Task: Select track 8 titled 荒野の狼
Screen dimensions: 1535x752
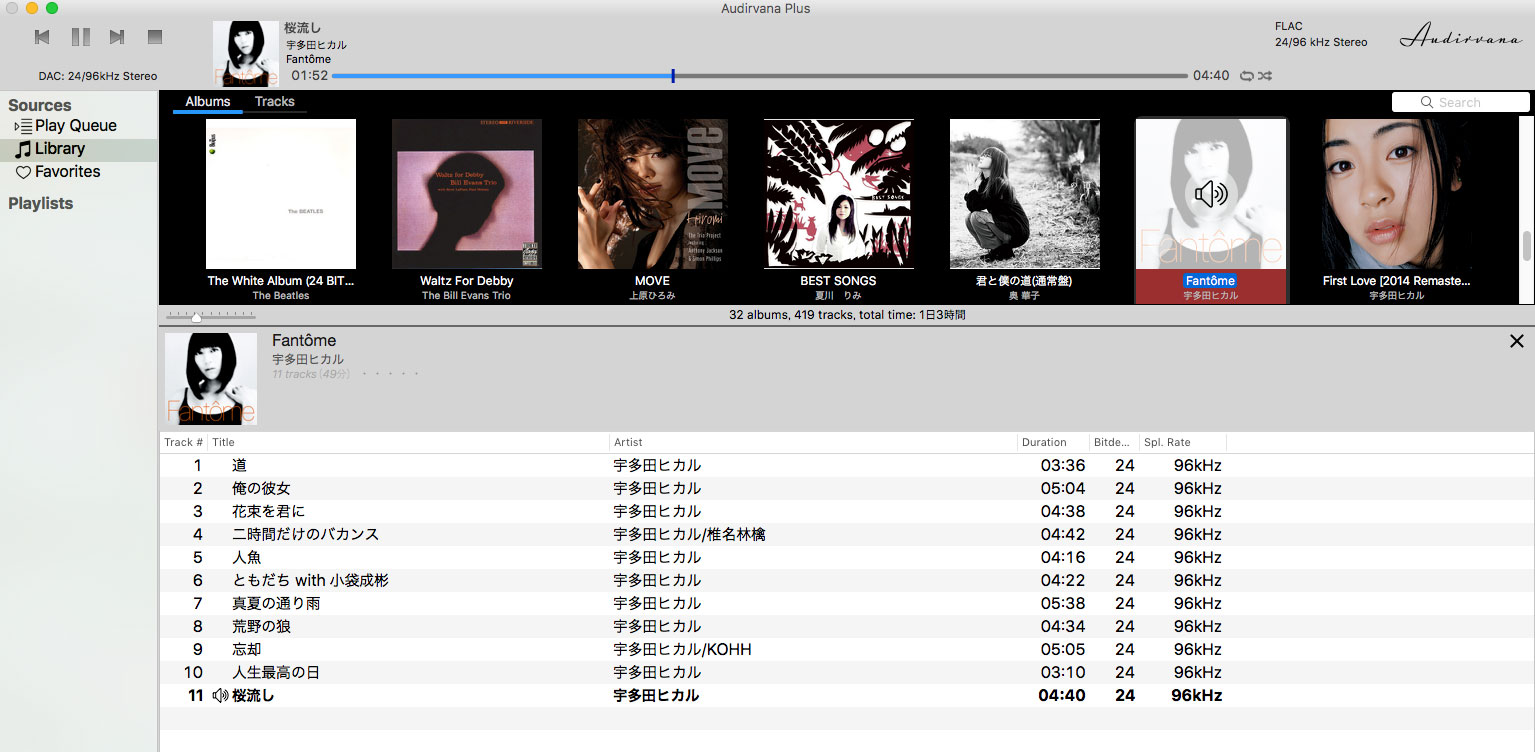Action: pos(846,626)
